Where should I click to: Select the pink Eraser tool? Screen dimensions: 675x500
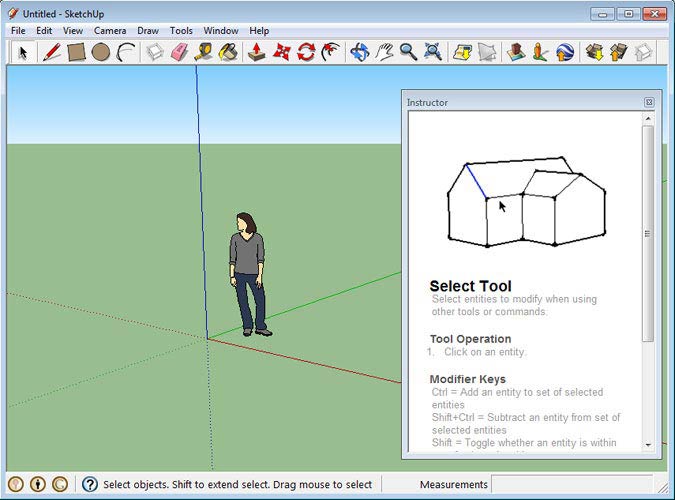(x=180, y=51)
